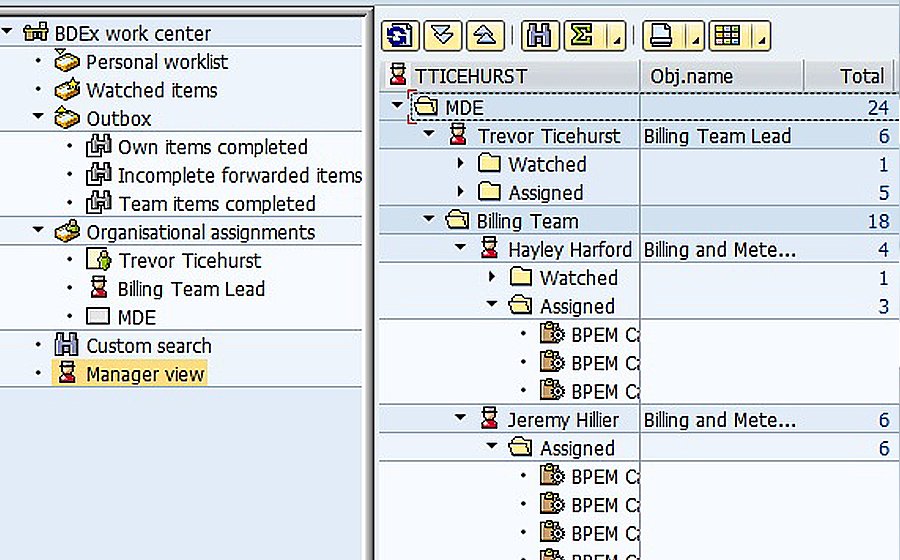Select Billing Team Lead in the left tree
Screen dimensions: 900x560
[191, 289]
